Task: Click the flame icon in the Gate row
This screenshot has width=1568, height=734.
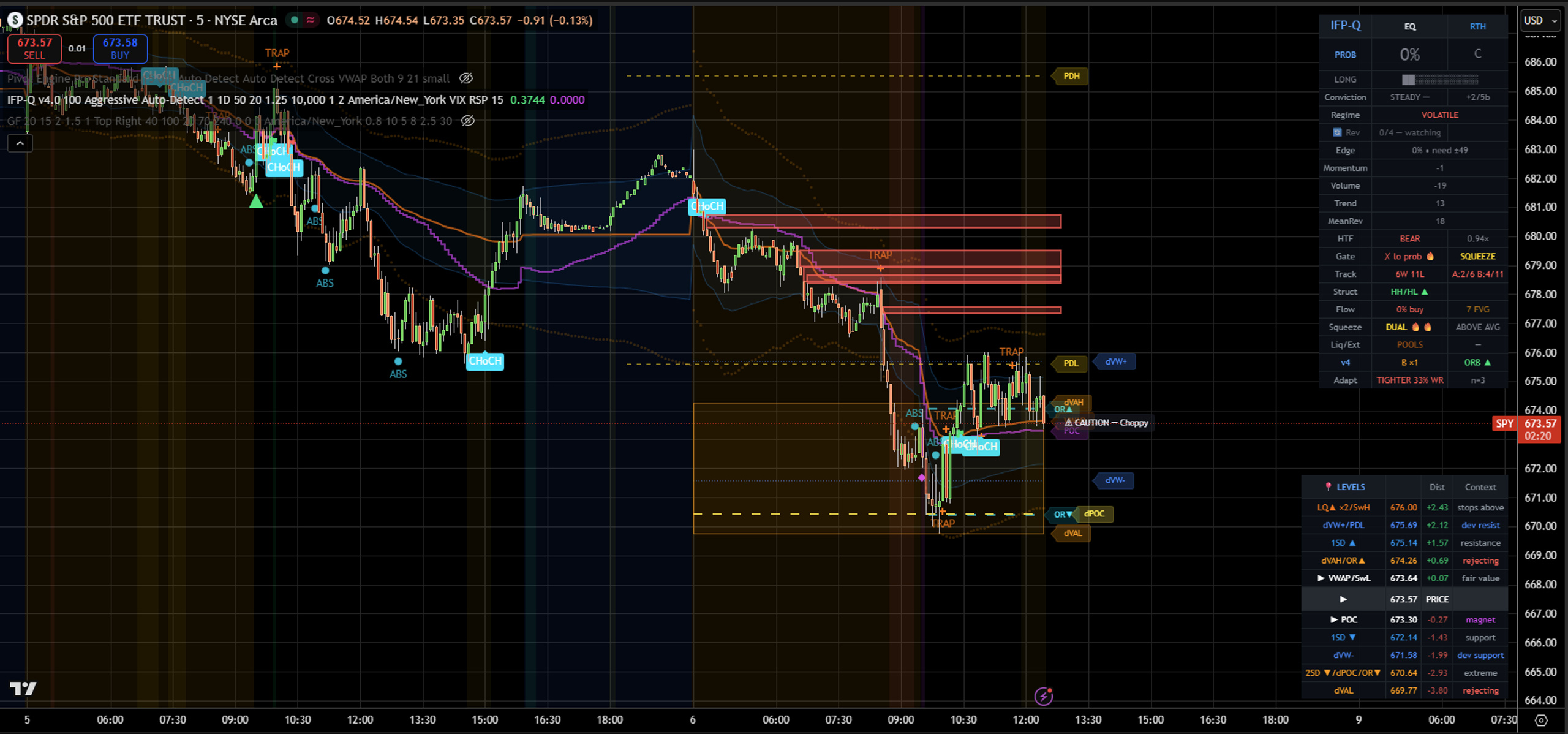Action: click(1430, 256)
